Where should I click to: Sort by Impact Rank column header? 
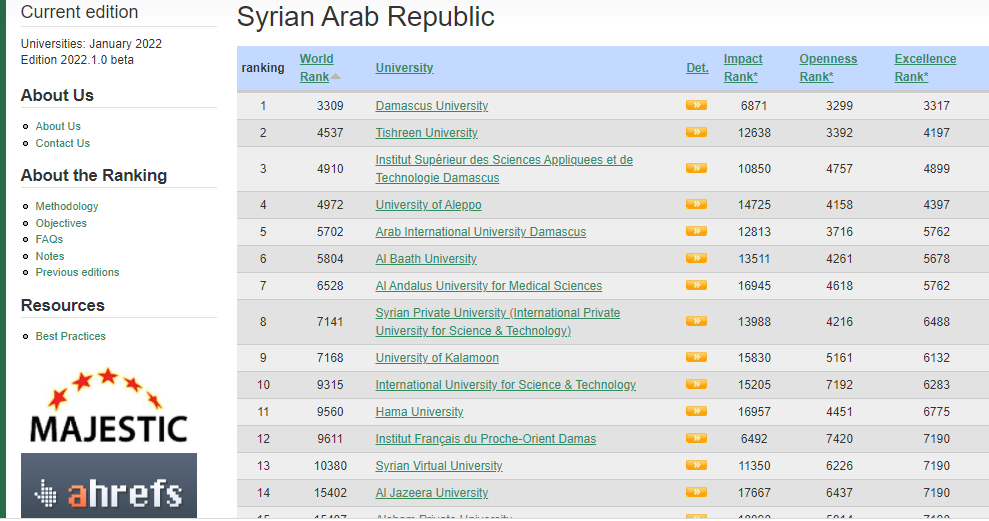[x=742, y=68]
